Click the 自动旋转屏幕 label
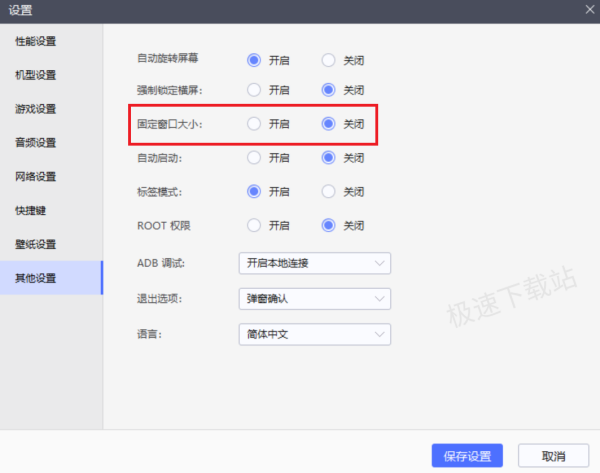The image size is (600, 473). 168,58
